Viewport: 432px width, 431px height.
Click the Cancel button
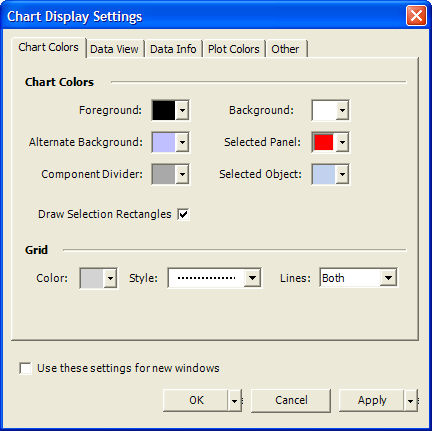click(x=291, y=400)
